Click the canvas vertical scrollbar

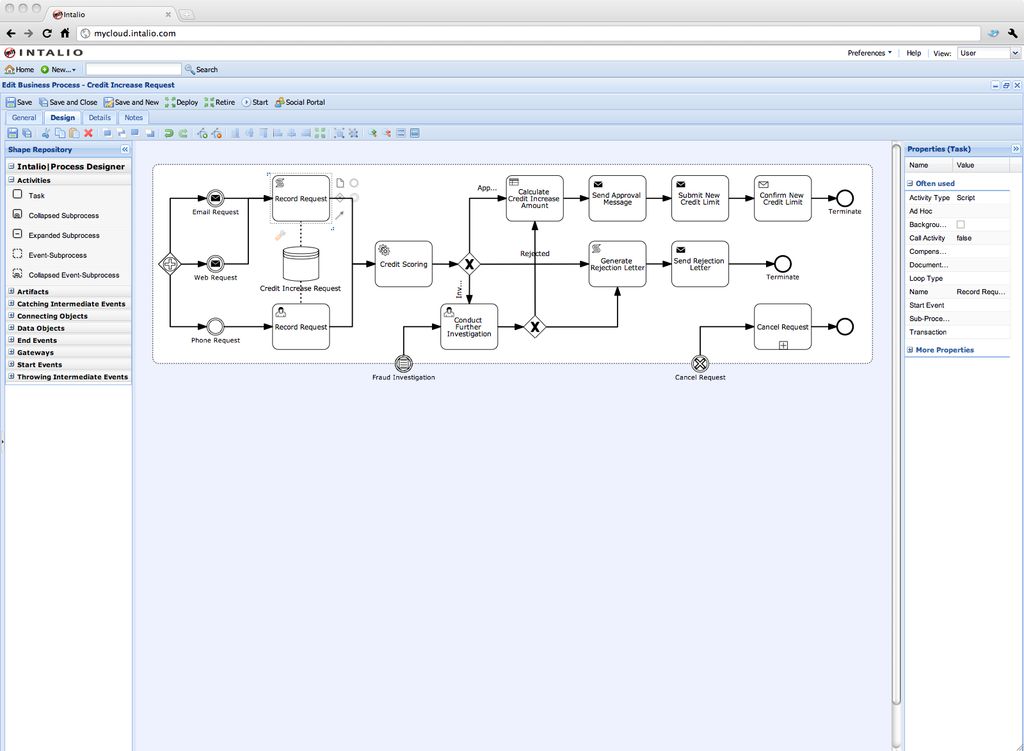click(x=897, y=424)
